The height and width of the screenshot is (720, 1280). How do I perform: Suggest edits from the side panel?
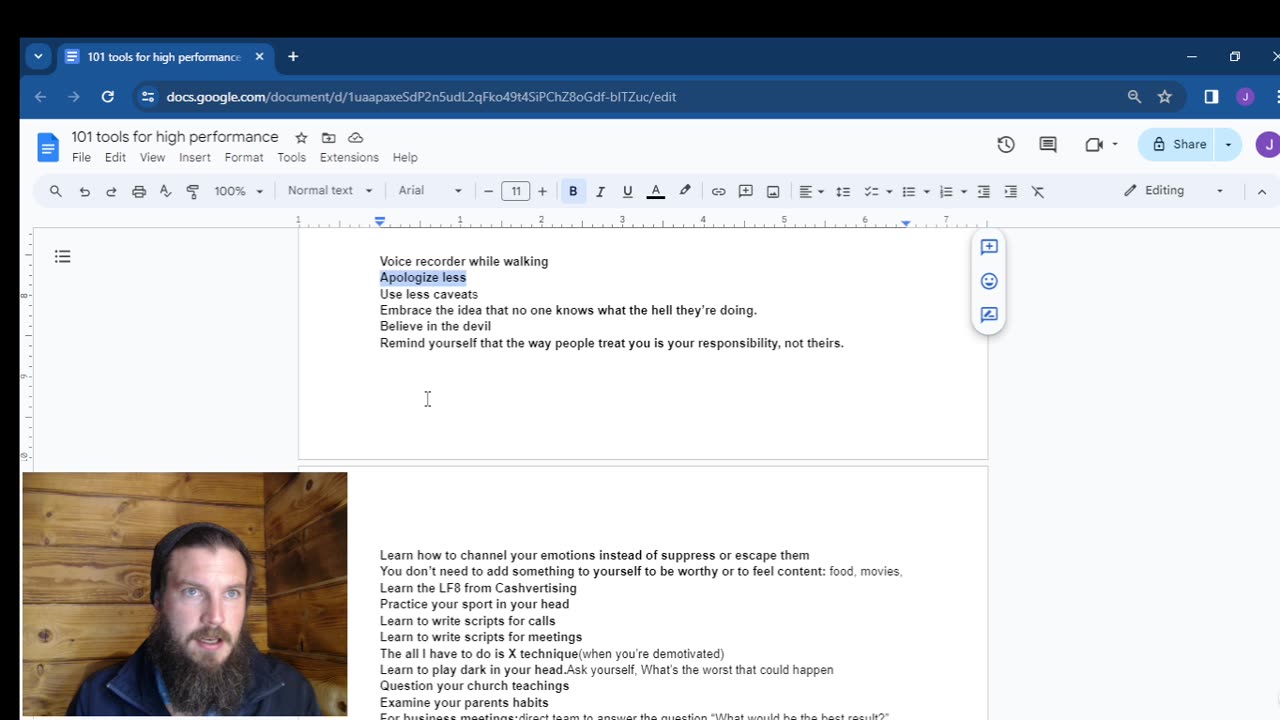click(989, 315)
